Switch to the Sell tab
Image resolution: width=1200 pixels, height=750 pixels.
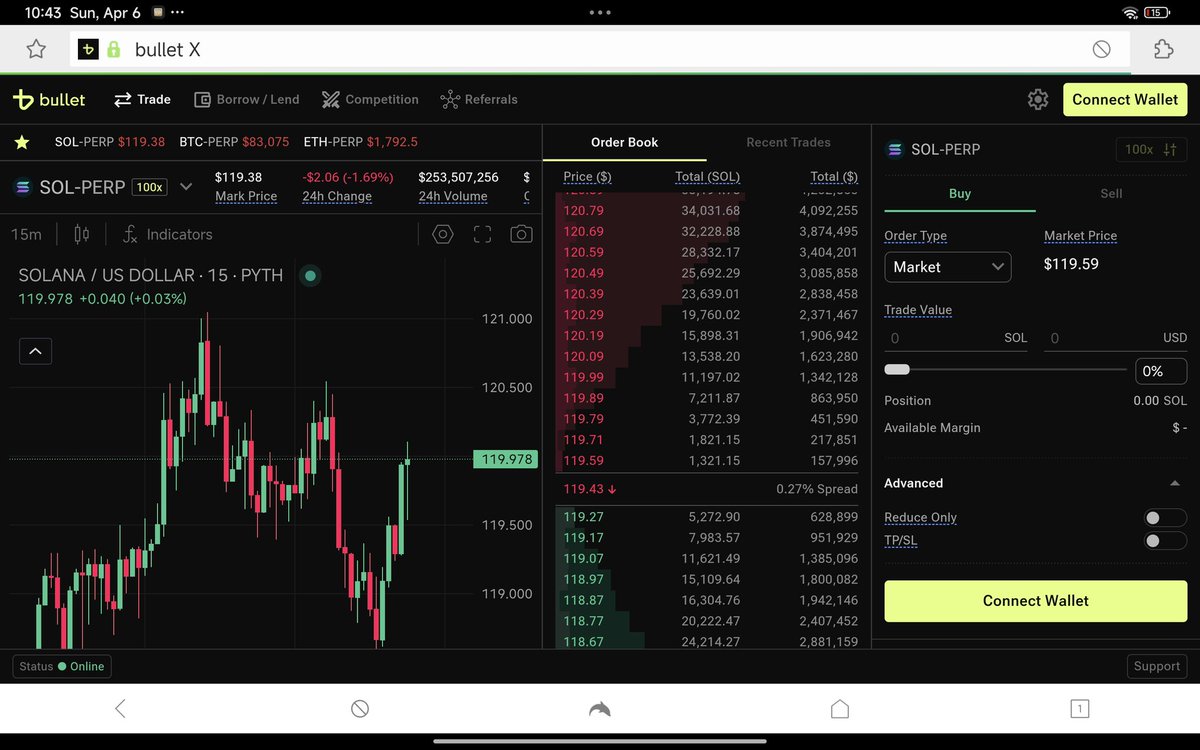coord(1111,194)
